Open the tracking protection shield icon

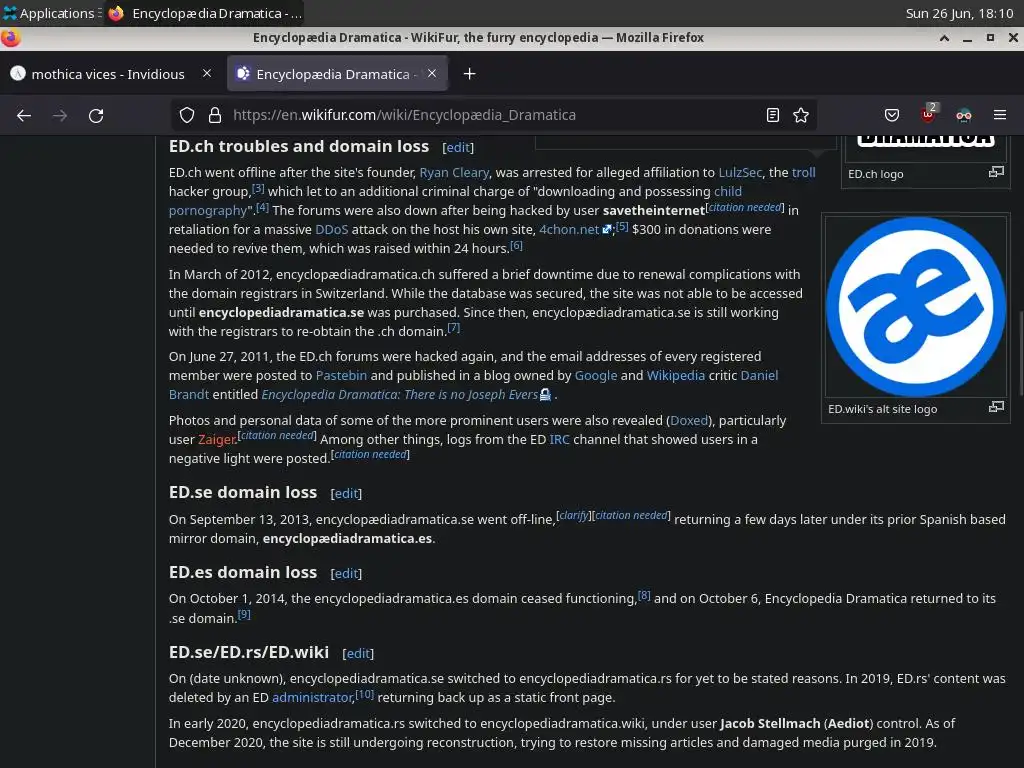pos(187,116)
